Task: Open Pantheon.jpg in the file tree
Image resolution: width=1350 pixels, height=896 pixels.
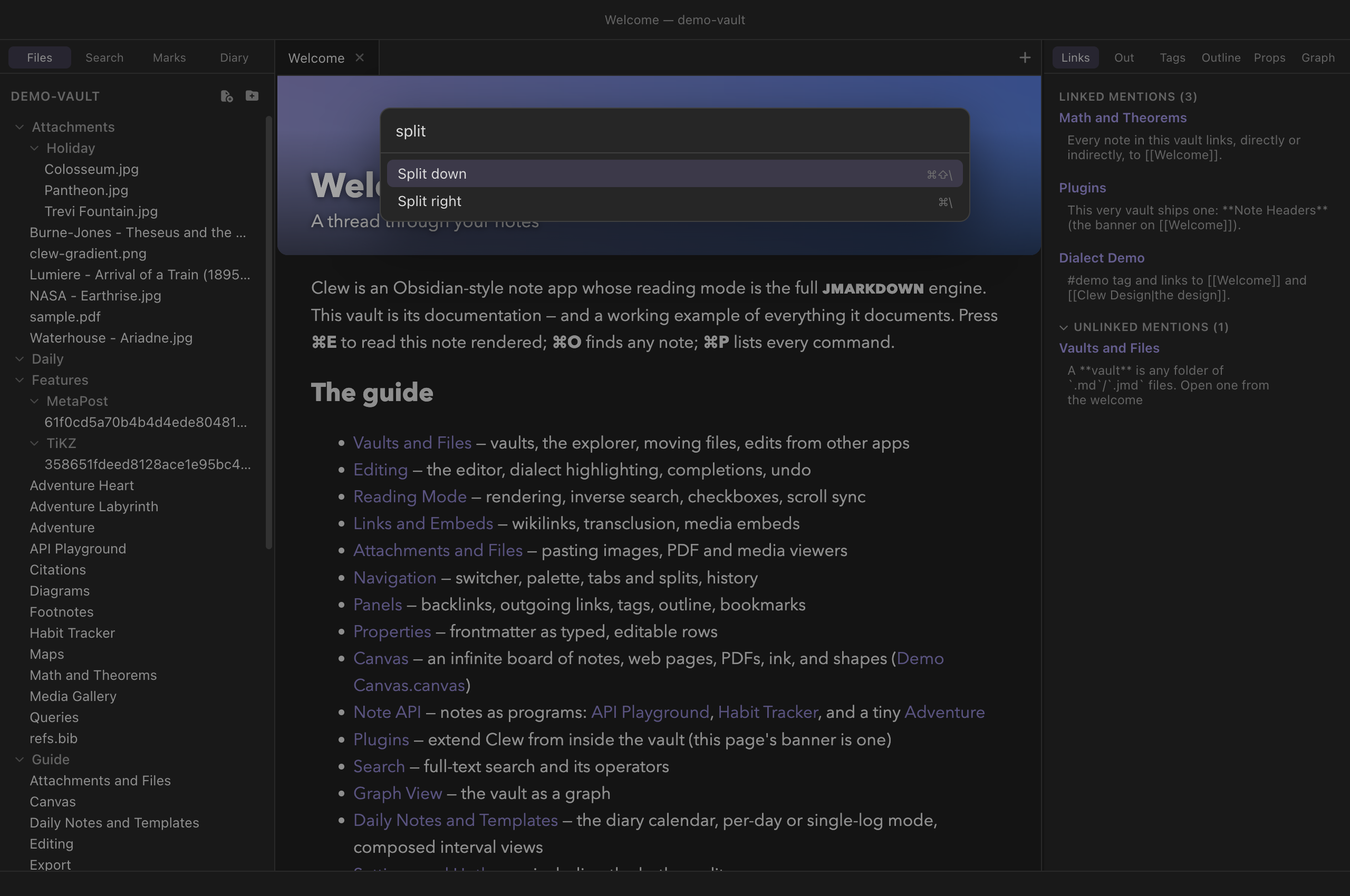Action: (86, 190)
